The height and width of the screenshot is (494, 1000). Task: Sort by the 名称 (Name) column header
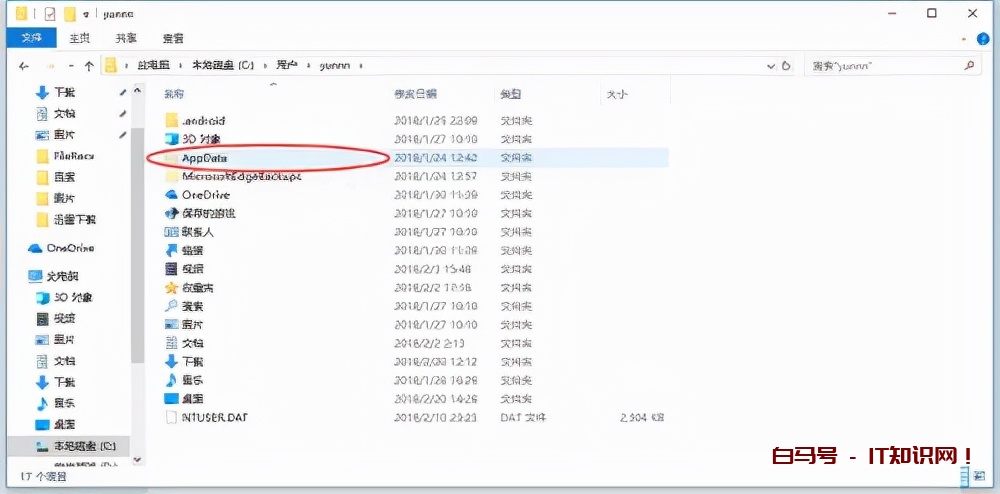174,94
